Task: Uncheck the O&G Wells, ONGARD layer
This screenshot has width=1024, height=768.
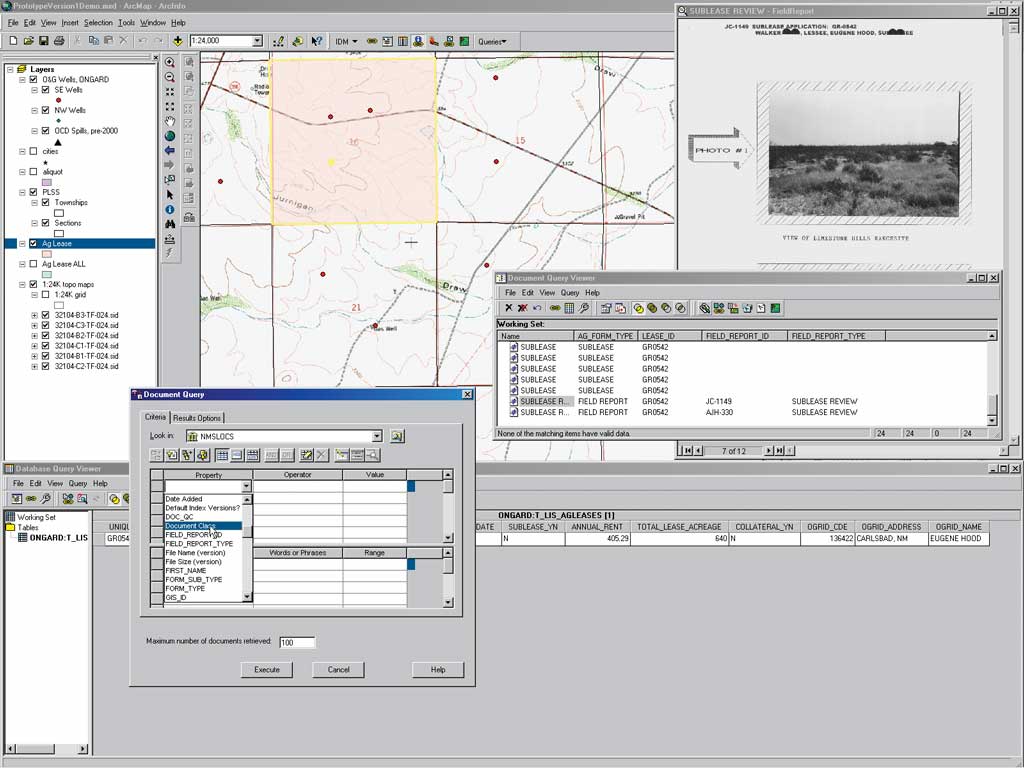Action: [x=33, y=80]
